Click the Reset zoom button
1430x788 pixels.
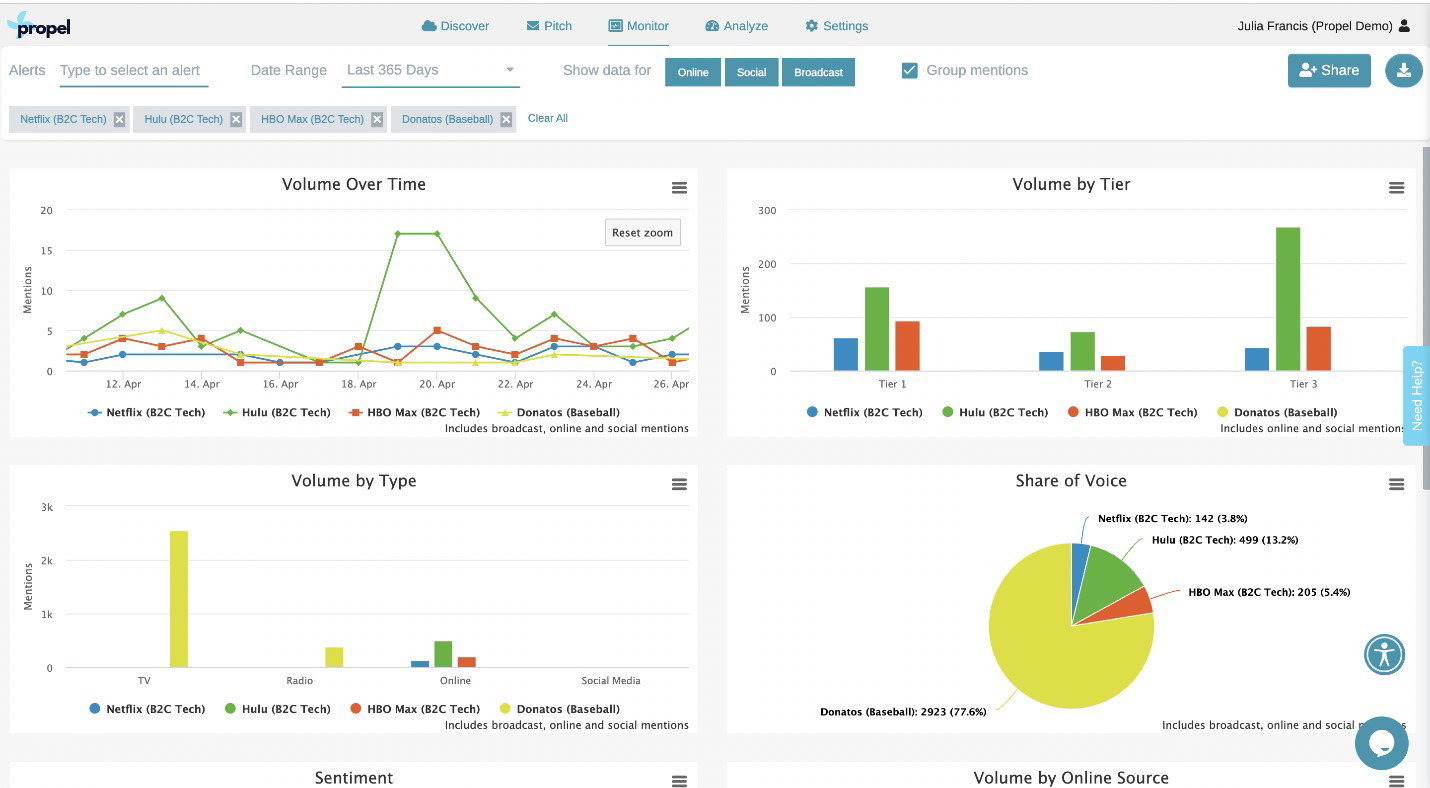(x=642, y=233)
